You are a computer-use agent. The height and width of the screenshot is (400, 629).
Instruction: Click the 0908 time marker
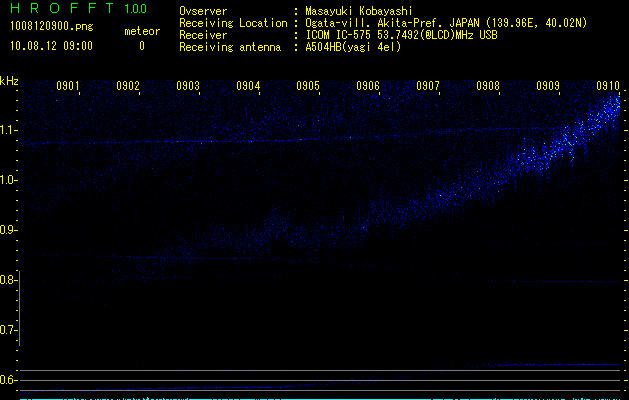488,86
